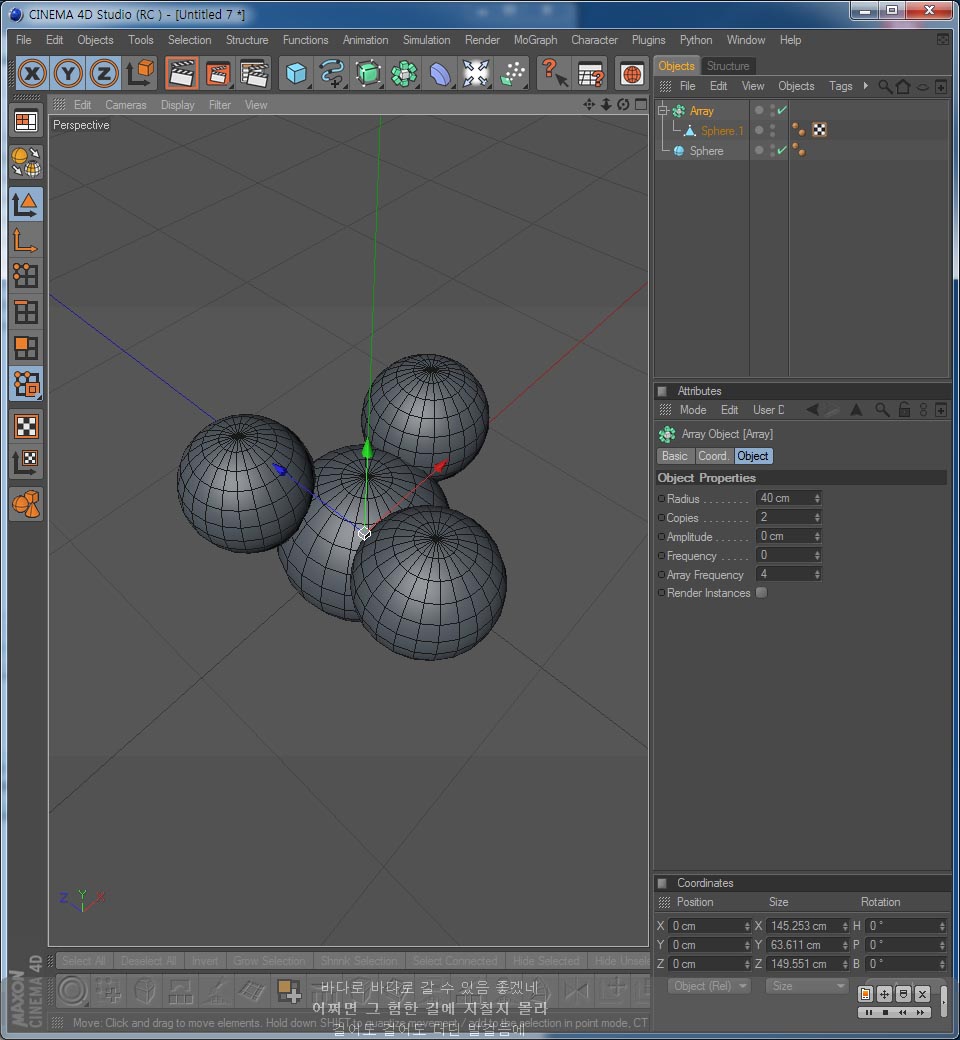Open the Simulation menu
Image resolution: width=960 pixels, height=1040 pixels.
427,40
